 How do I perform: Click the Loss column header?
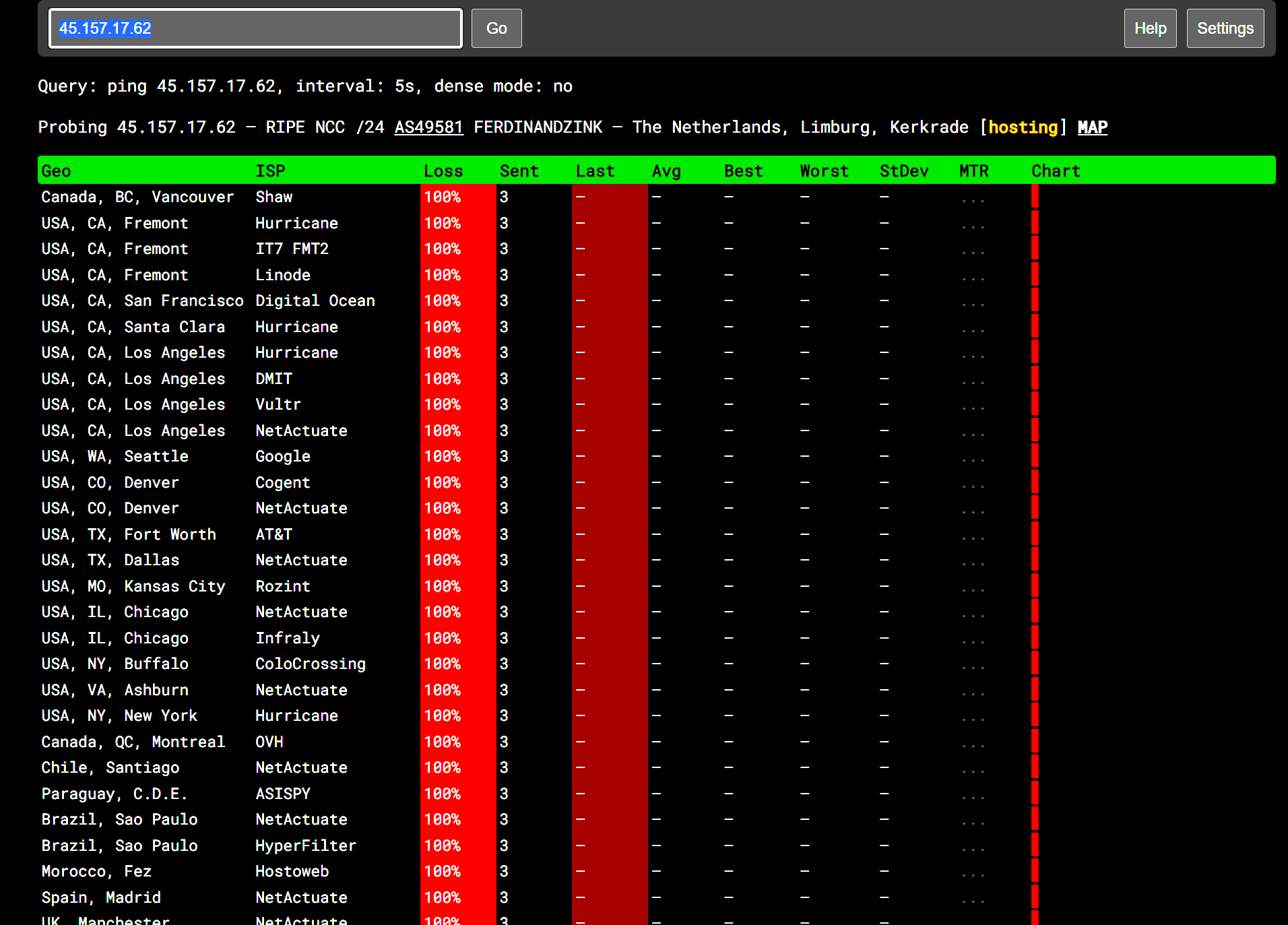(443, 171)
